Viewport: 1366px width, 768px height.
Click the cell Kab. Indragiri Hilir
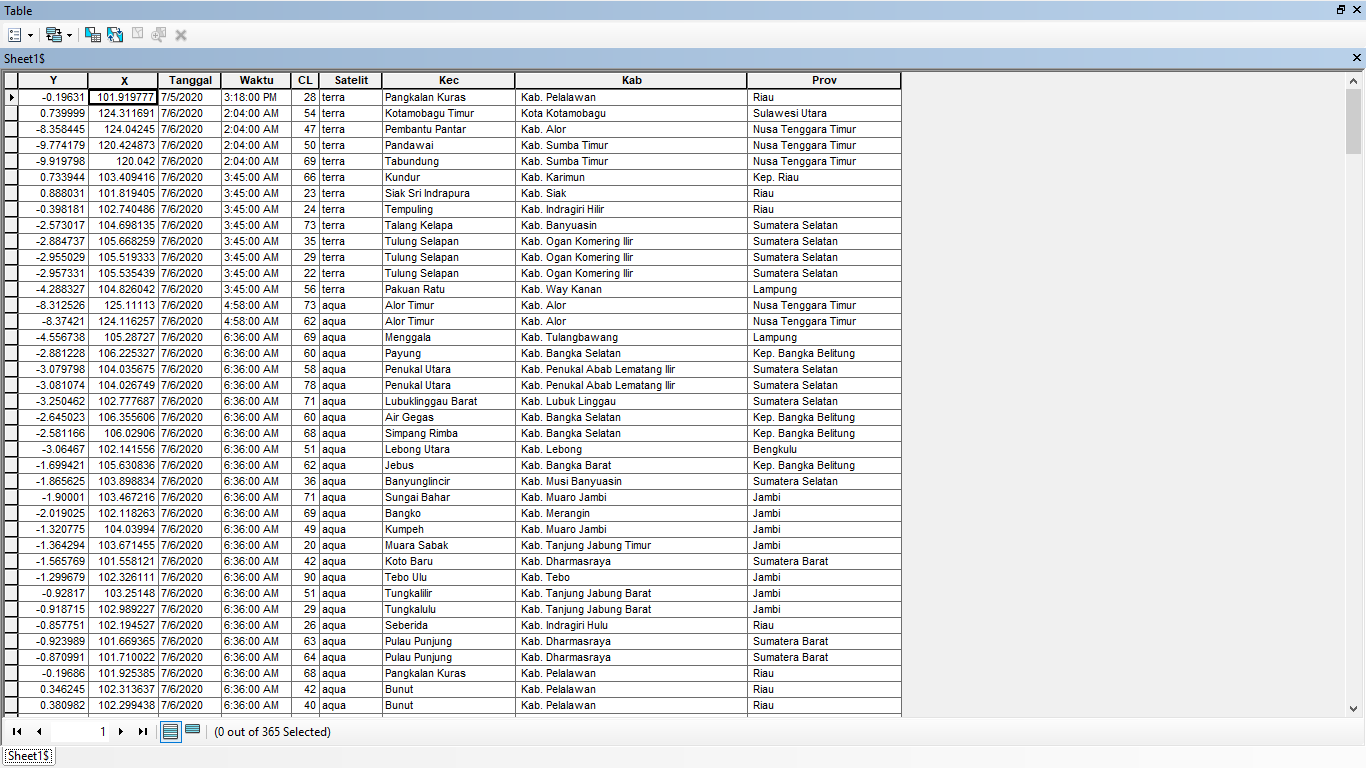[632, 209]
